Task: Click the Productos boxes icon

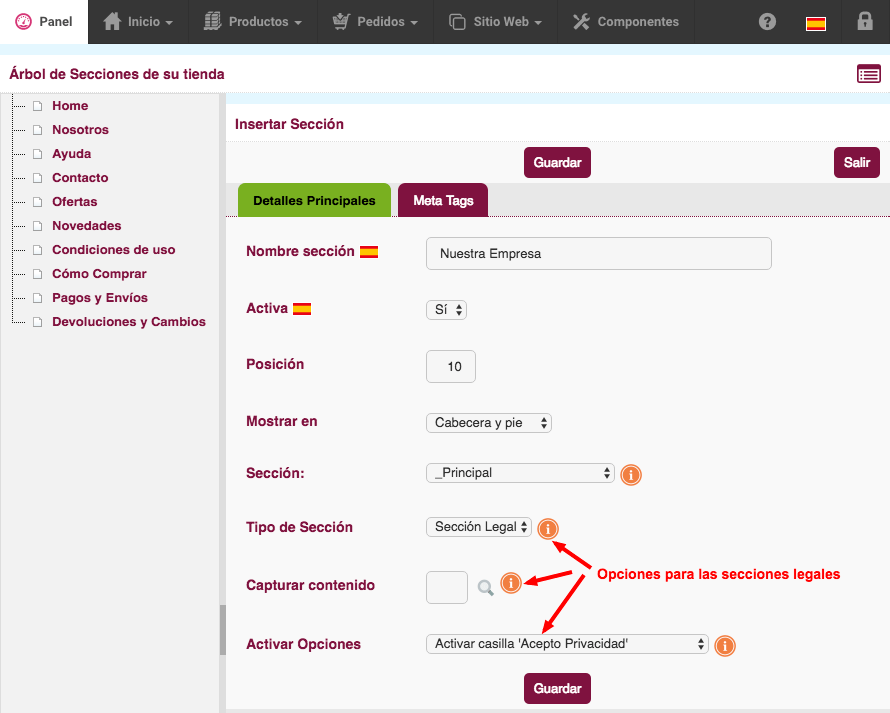Action: click(212, 22)
